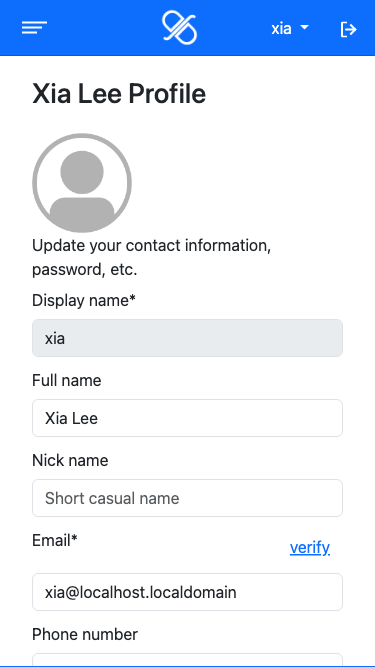Open the xia user account dropdown

290,29
